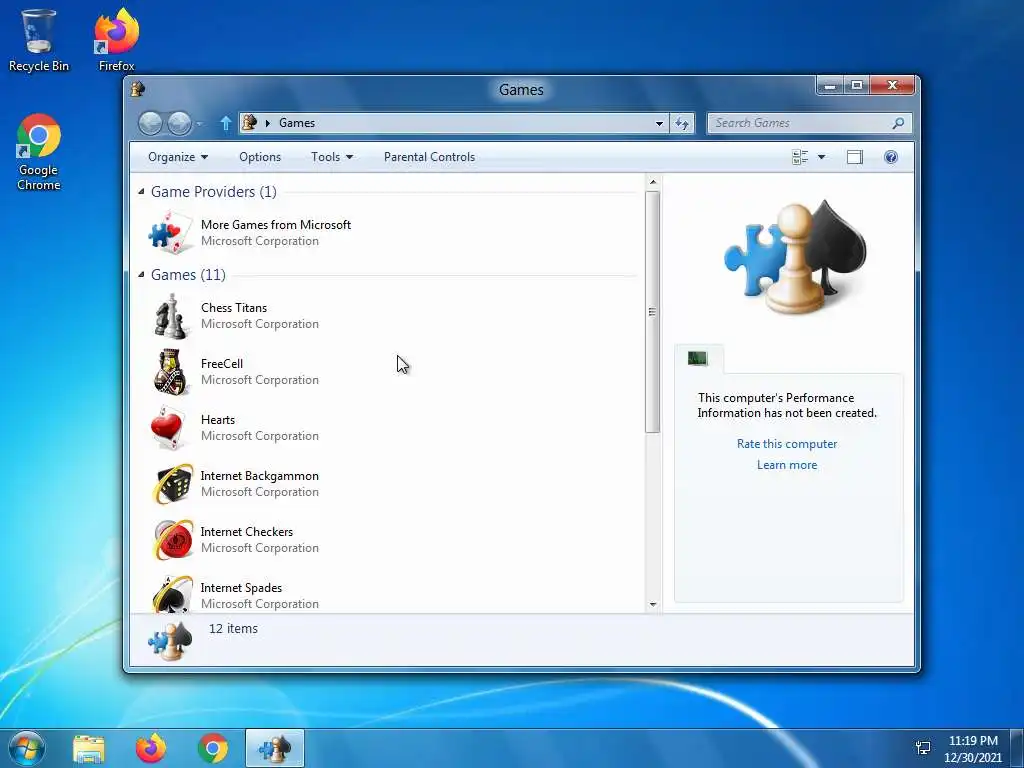Click the Forward navigation arrow
Screen dimensions: 1024x768
[x=179, y=123]
